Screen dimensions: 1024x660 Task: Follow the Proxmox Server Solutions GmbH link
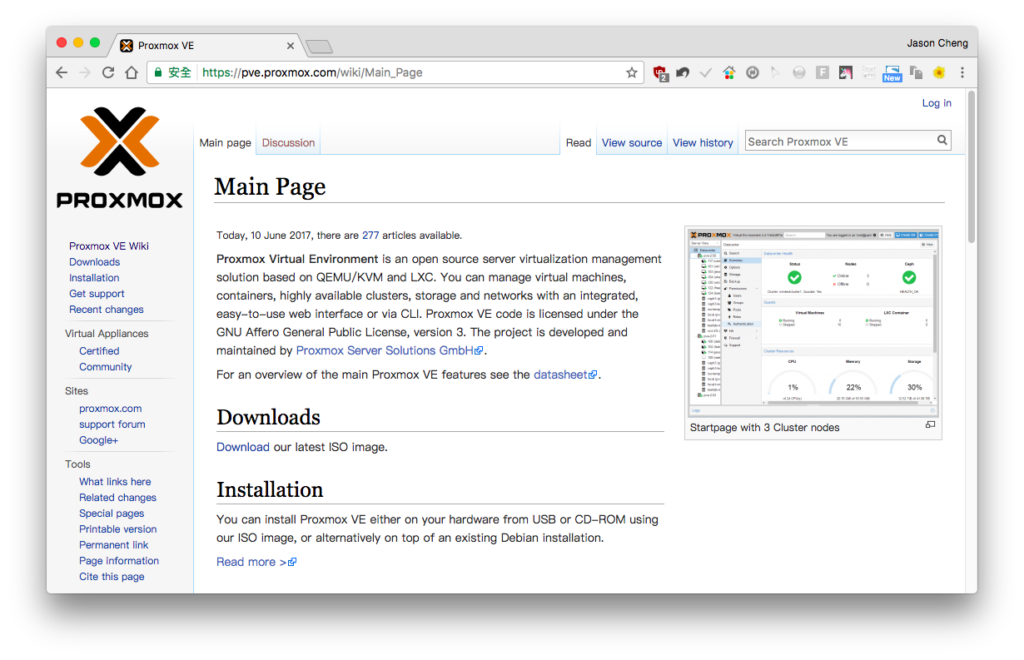[389, 351]
